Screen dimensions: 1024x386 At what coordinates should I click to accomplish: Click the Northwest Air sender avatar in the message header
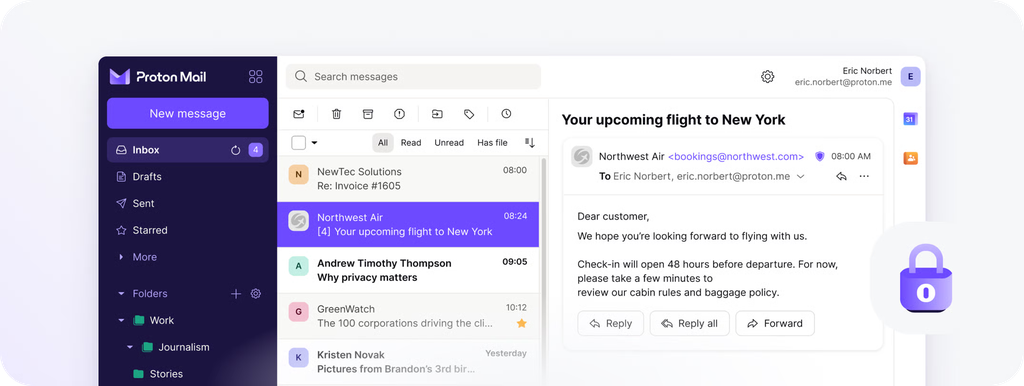pos(582,157)
